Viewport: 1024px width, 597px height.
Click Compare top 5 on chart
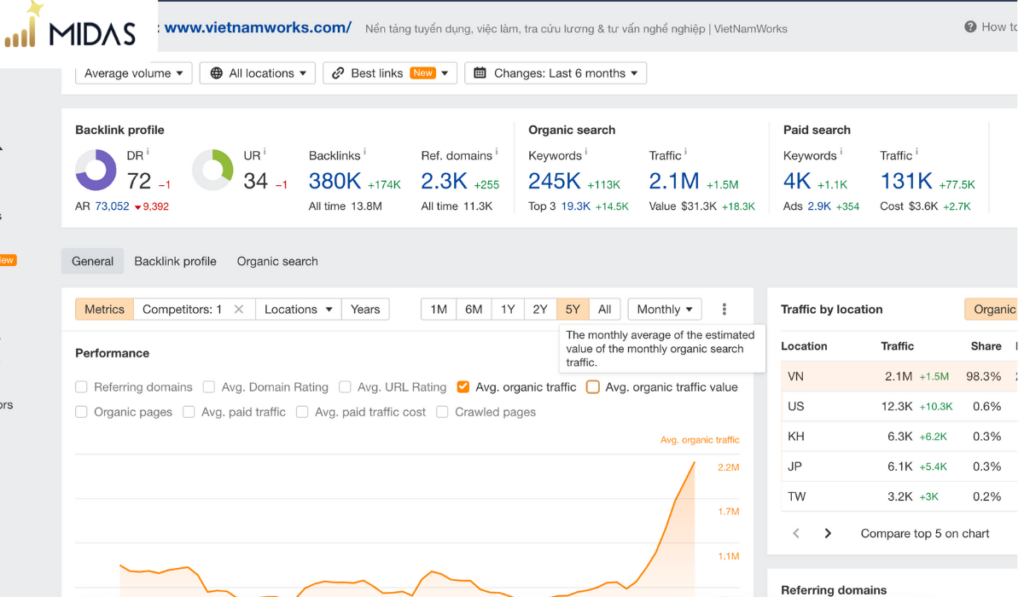coord(925,533)
